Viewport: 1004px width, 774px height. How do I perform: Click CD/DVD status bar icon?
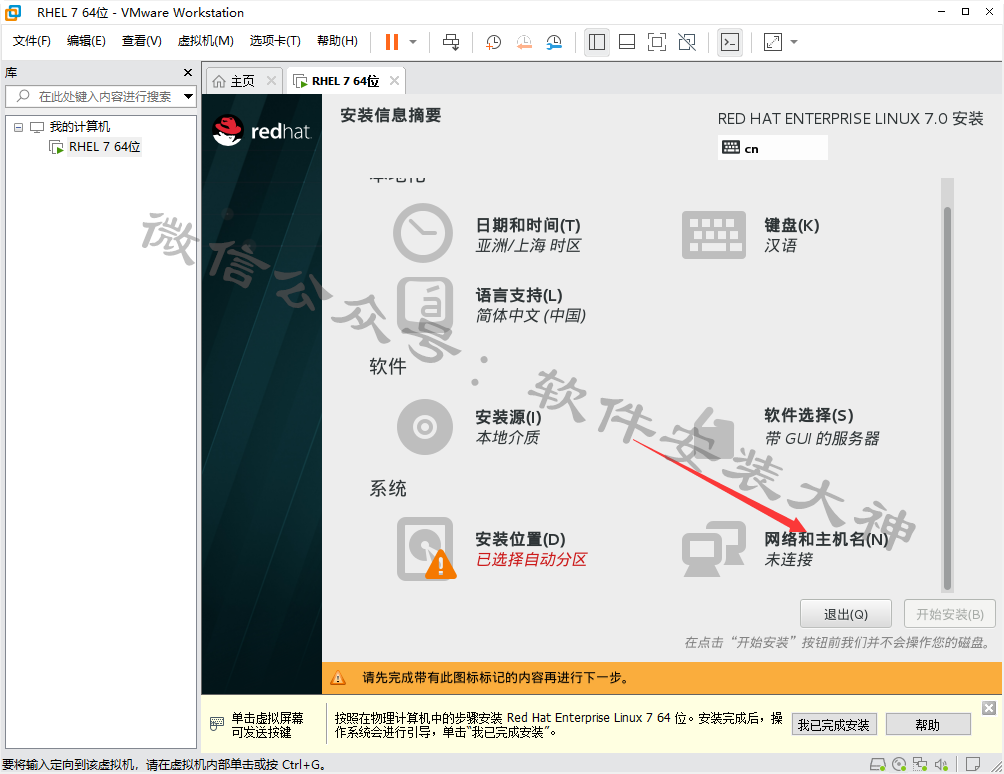pos(899,764)
